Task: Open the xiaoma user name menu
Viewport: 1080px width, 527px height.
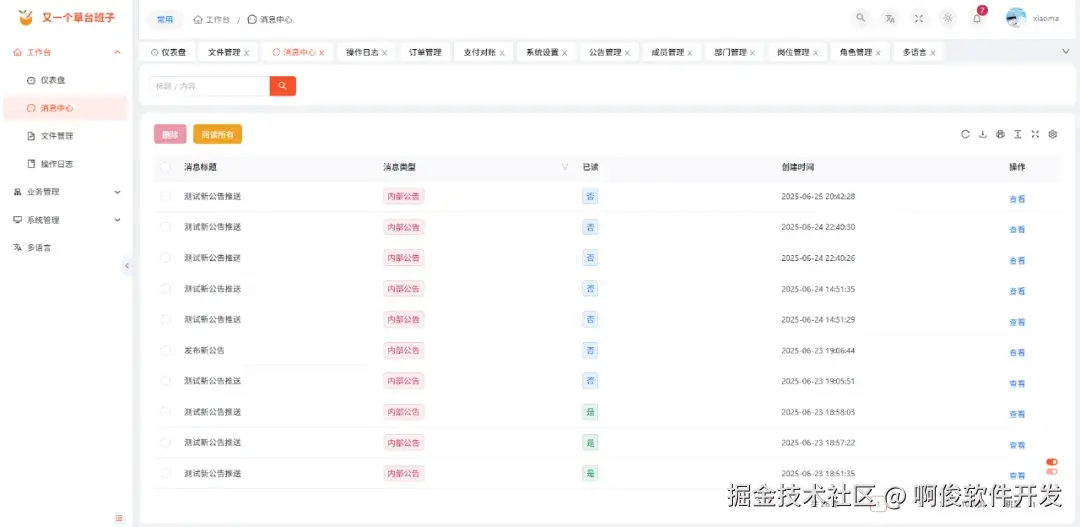Action: click(x=1046, y=19)
